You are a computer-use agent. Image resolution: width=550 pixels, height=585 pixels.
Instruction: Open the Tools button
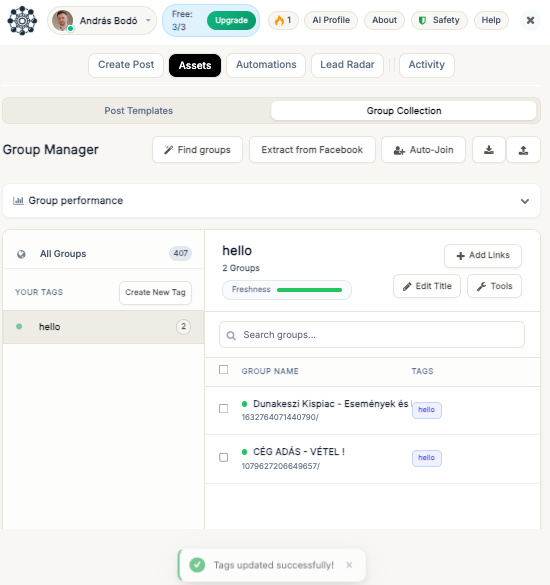(494, 286)
